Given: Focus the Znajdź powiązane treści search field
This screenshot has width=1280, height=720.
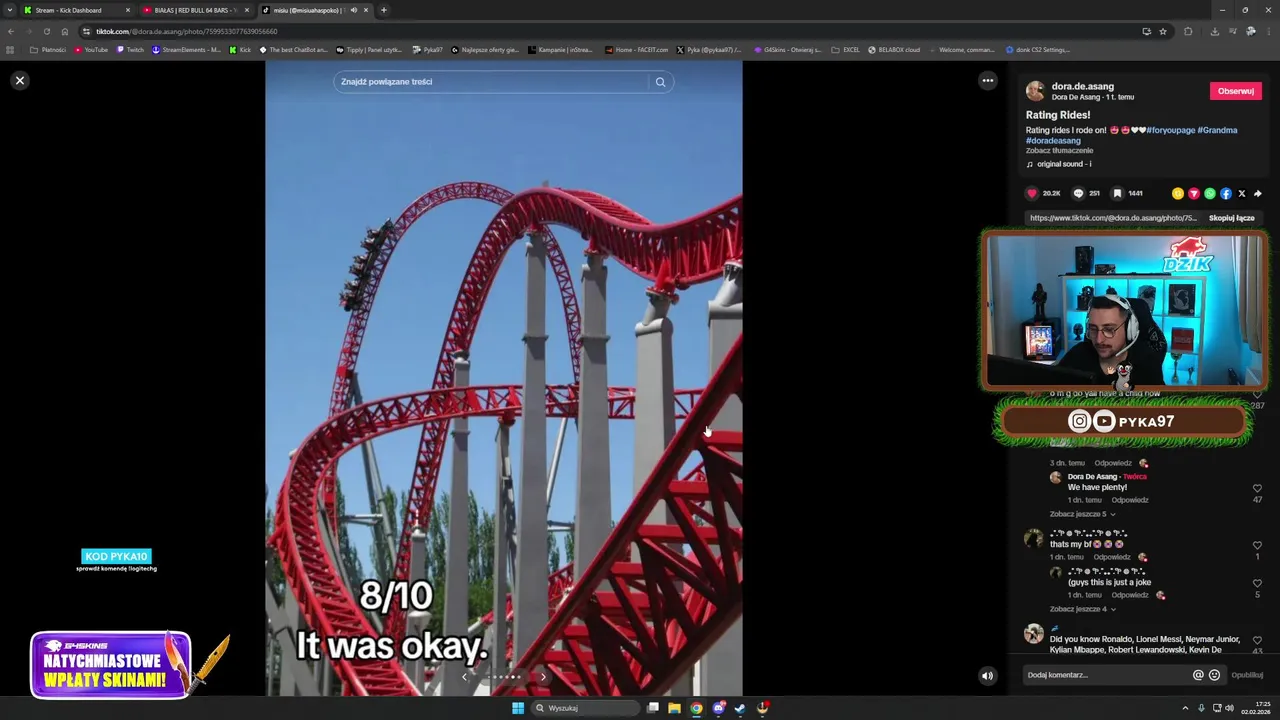Looking at the screenshot, I should (493, 82).
